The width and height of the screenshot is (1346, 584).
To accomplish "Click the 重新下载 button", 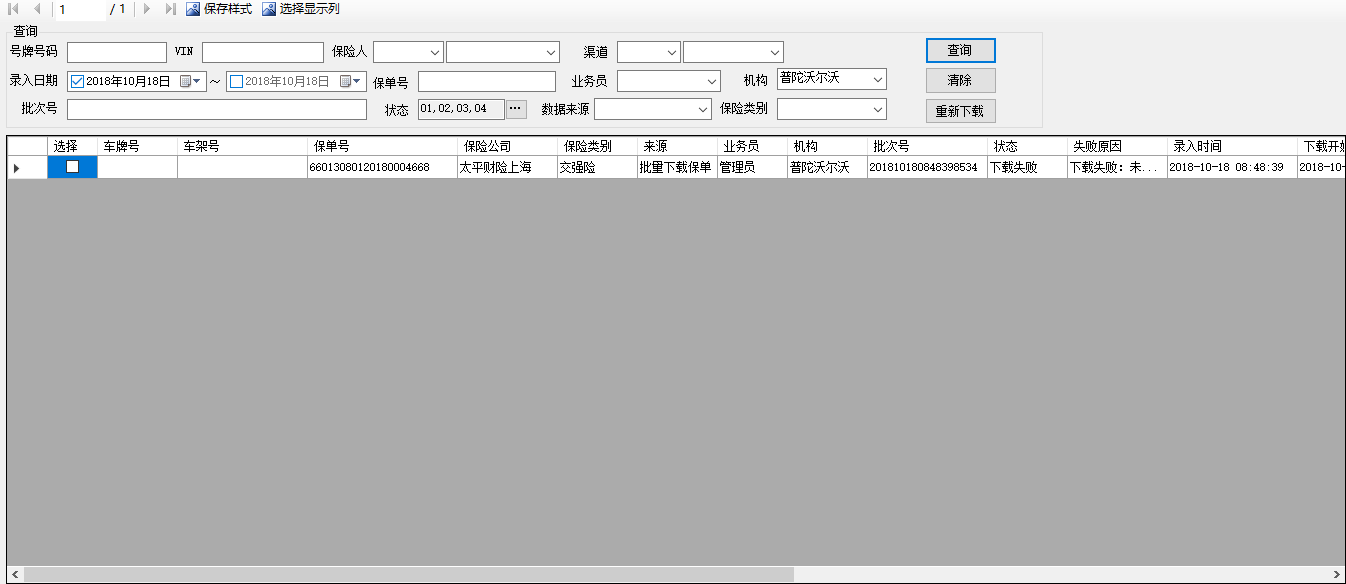I will point(960,111).
